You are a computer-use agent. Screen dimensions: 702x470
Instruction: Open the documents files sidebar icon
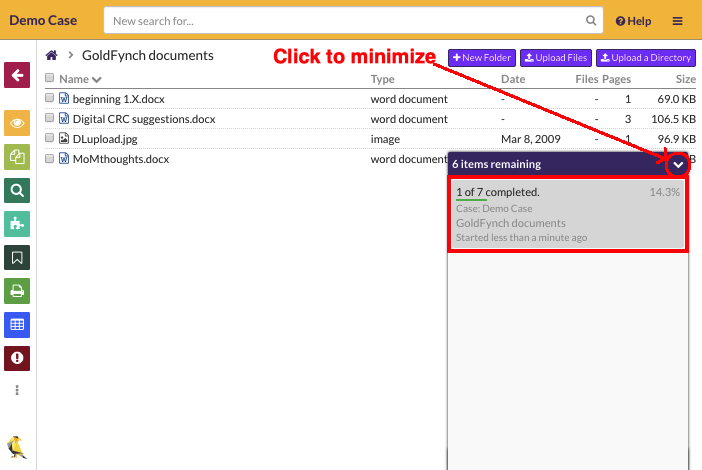[17, 157]
